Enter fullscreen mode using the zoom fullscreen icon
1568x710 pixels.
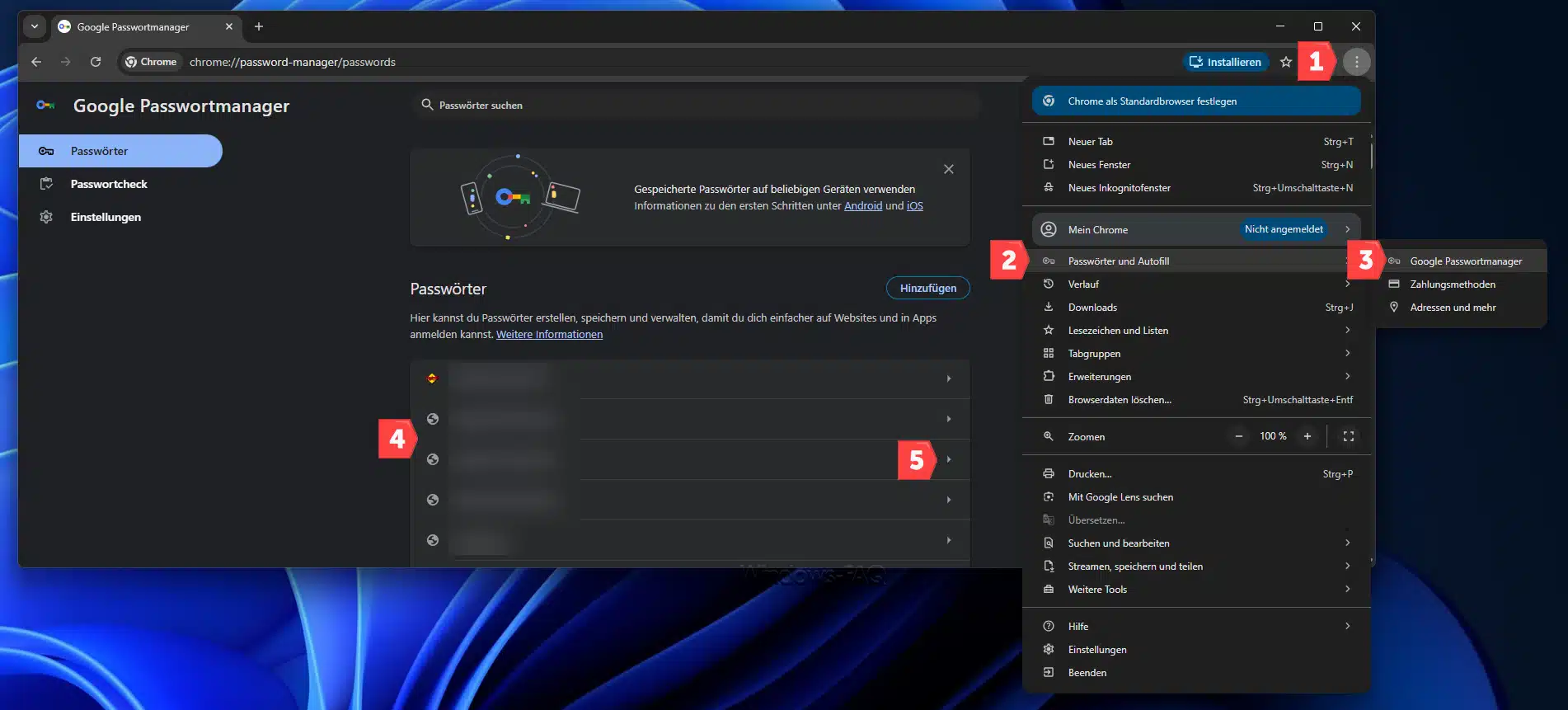pyautogui.click(x=1348, y=436)
